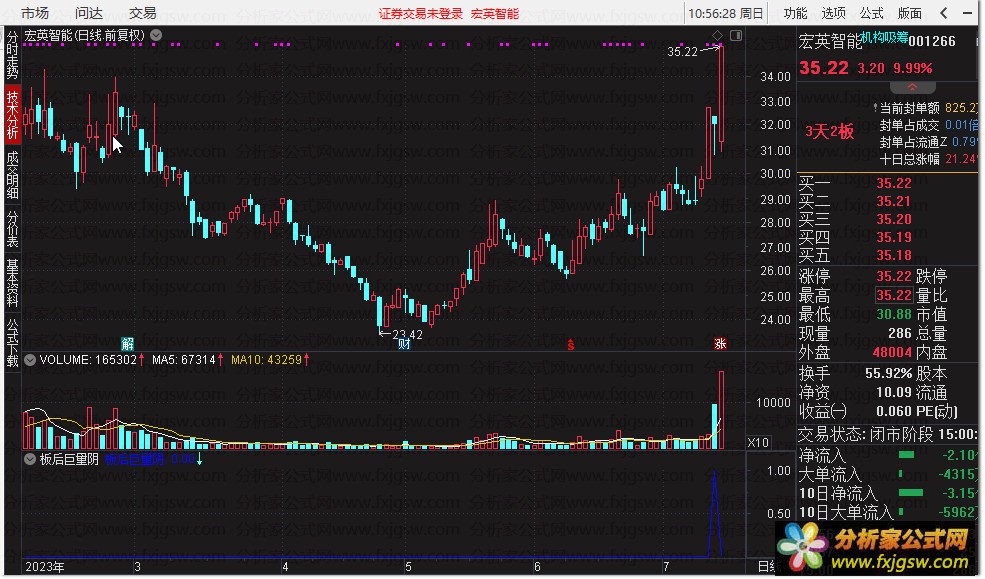Open the 市场 menu
The height and width of the screenshot is (579, 985).
(x=35, y=13)
